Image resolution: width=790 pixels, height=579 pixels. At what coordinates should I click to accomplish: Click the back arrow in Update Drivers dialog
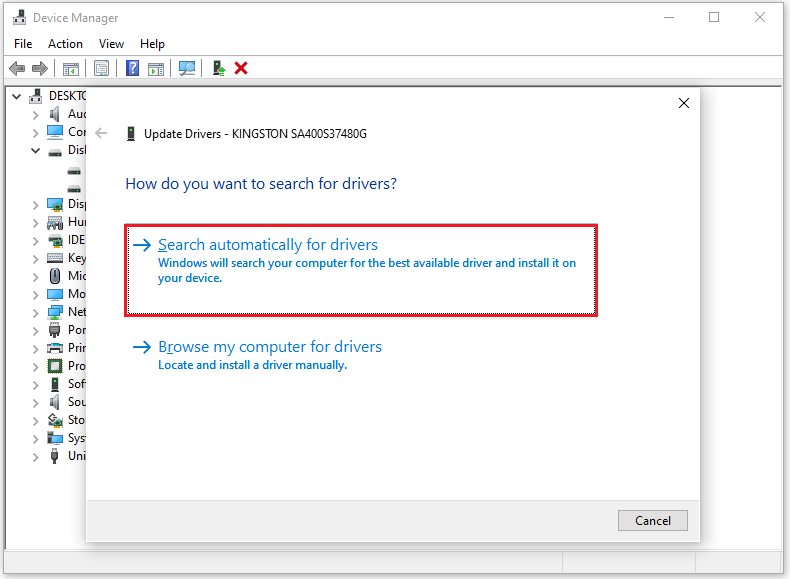coord(101,133)
